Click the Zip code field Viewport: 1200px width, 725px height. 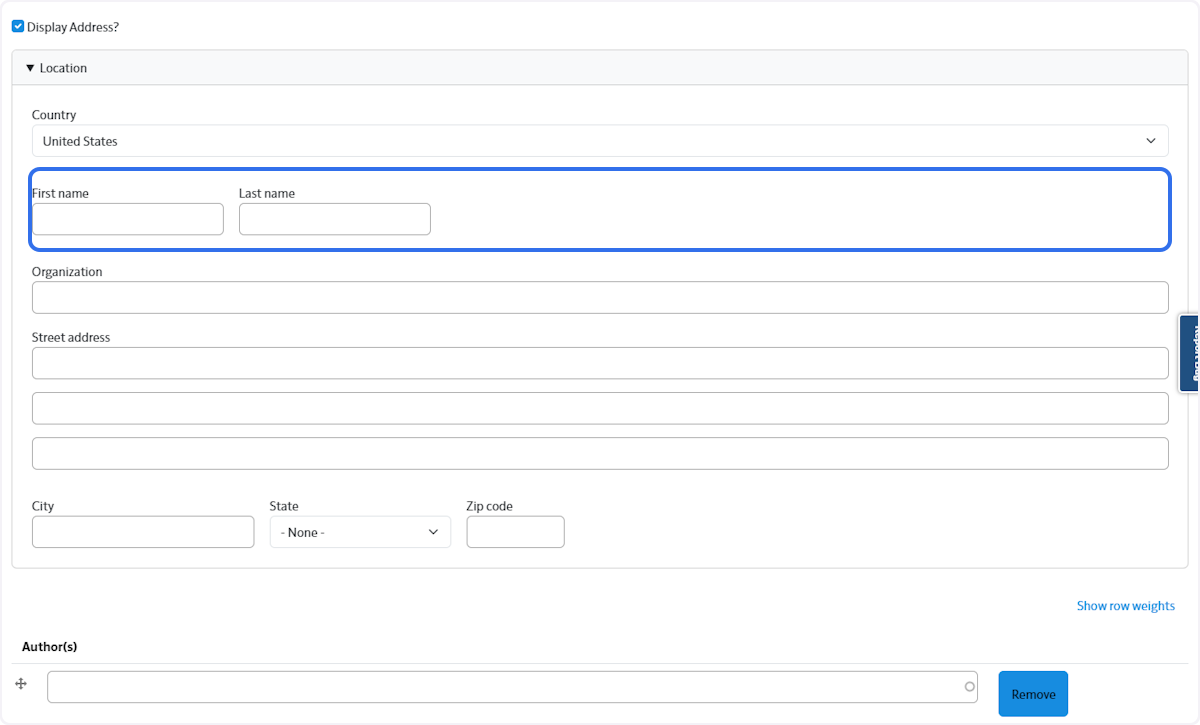(516, 532)
